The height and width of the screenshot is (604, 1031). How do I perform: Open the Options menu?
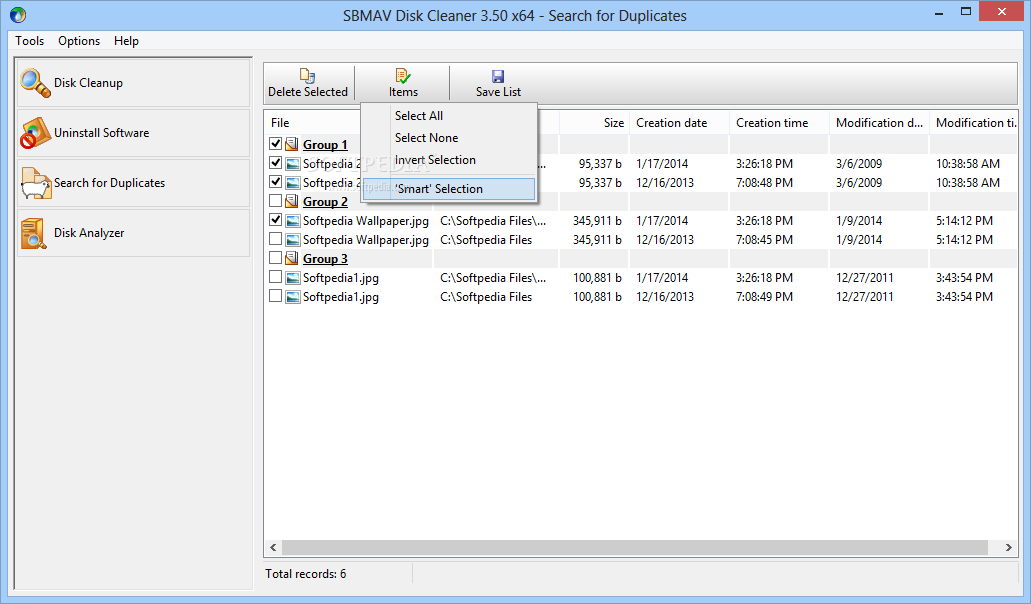click(x=79, y=41)
